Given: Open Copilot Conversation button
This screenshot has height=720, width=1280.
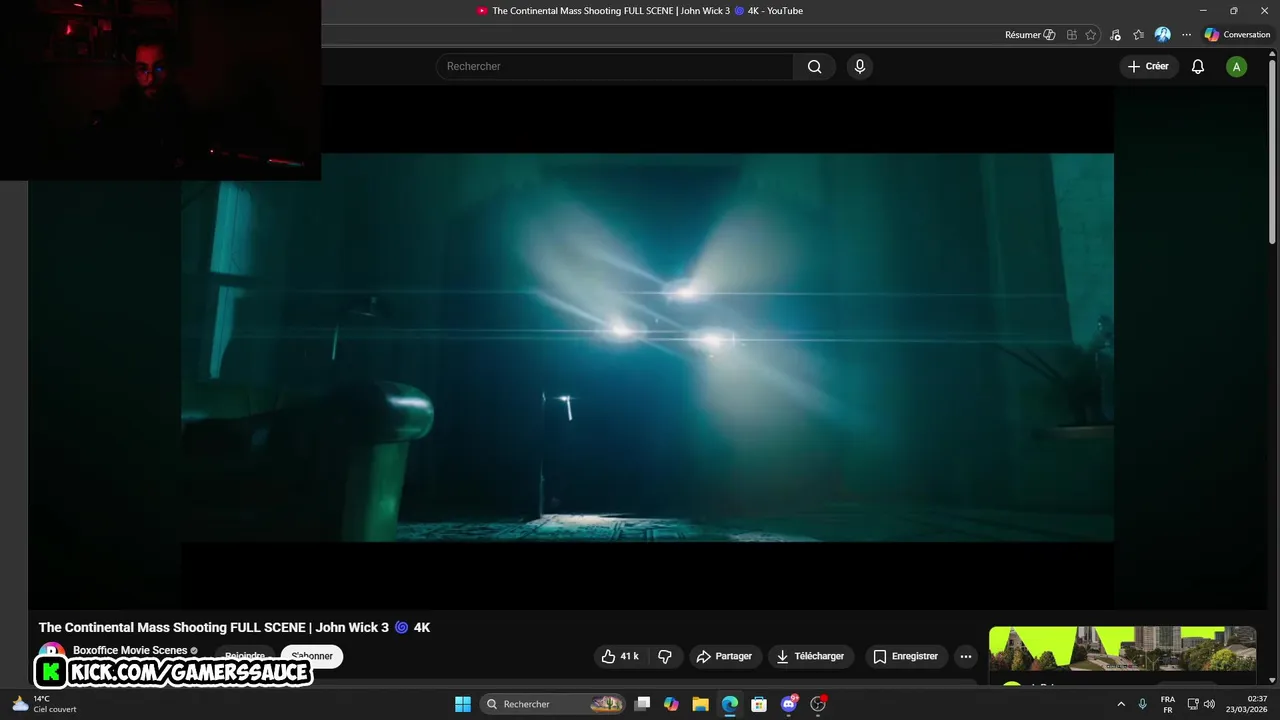Looking at the screenshot, I should tap(1237, 35).
